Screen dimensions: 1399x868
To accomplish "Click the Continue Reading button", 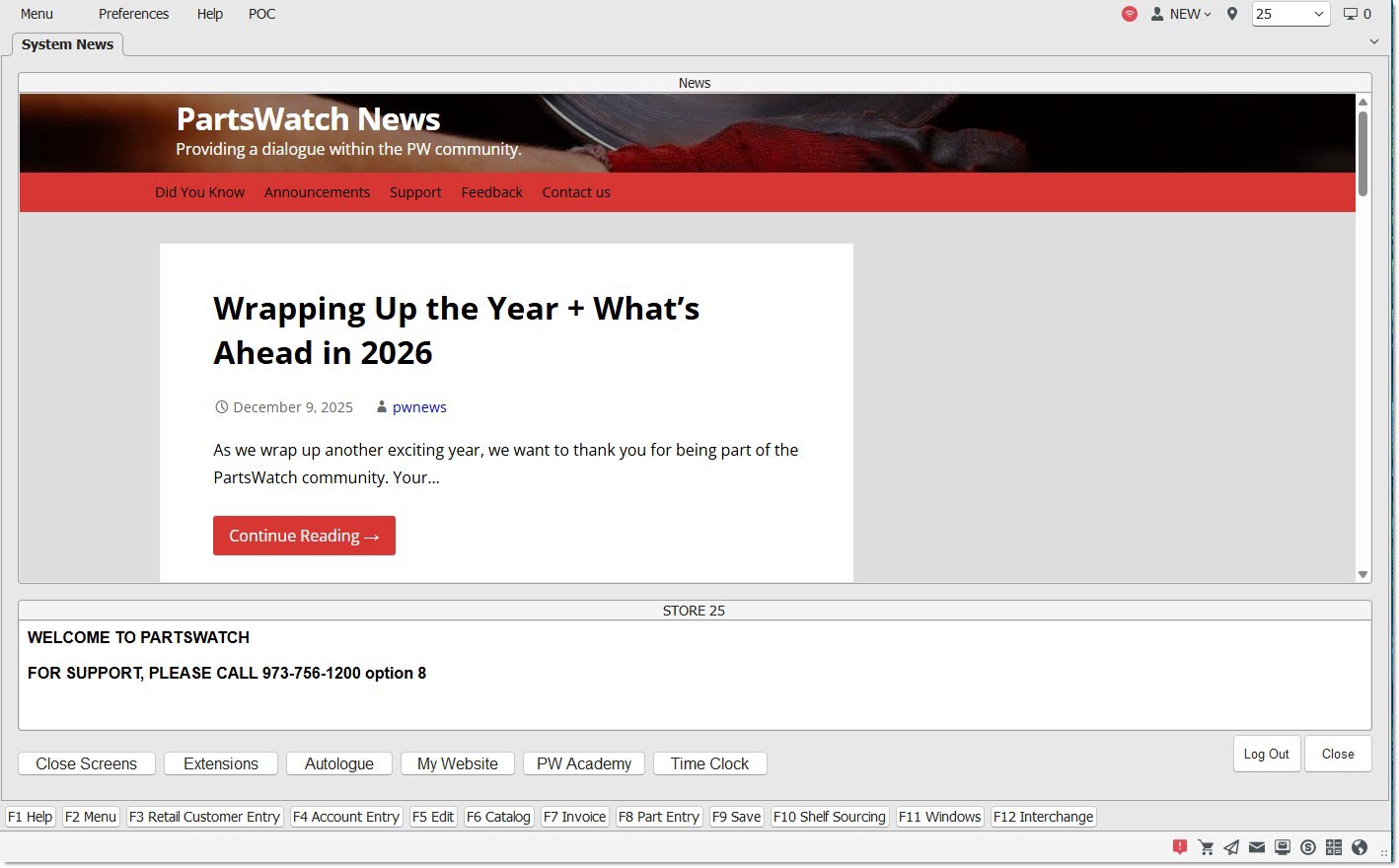I will tap(304, 536).
